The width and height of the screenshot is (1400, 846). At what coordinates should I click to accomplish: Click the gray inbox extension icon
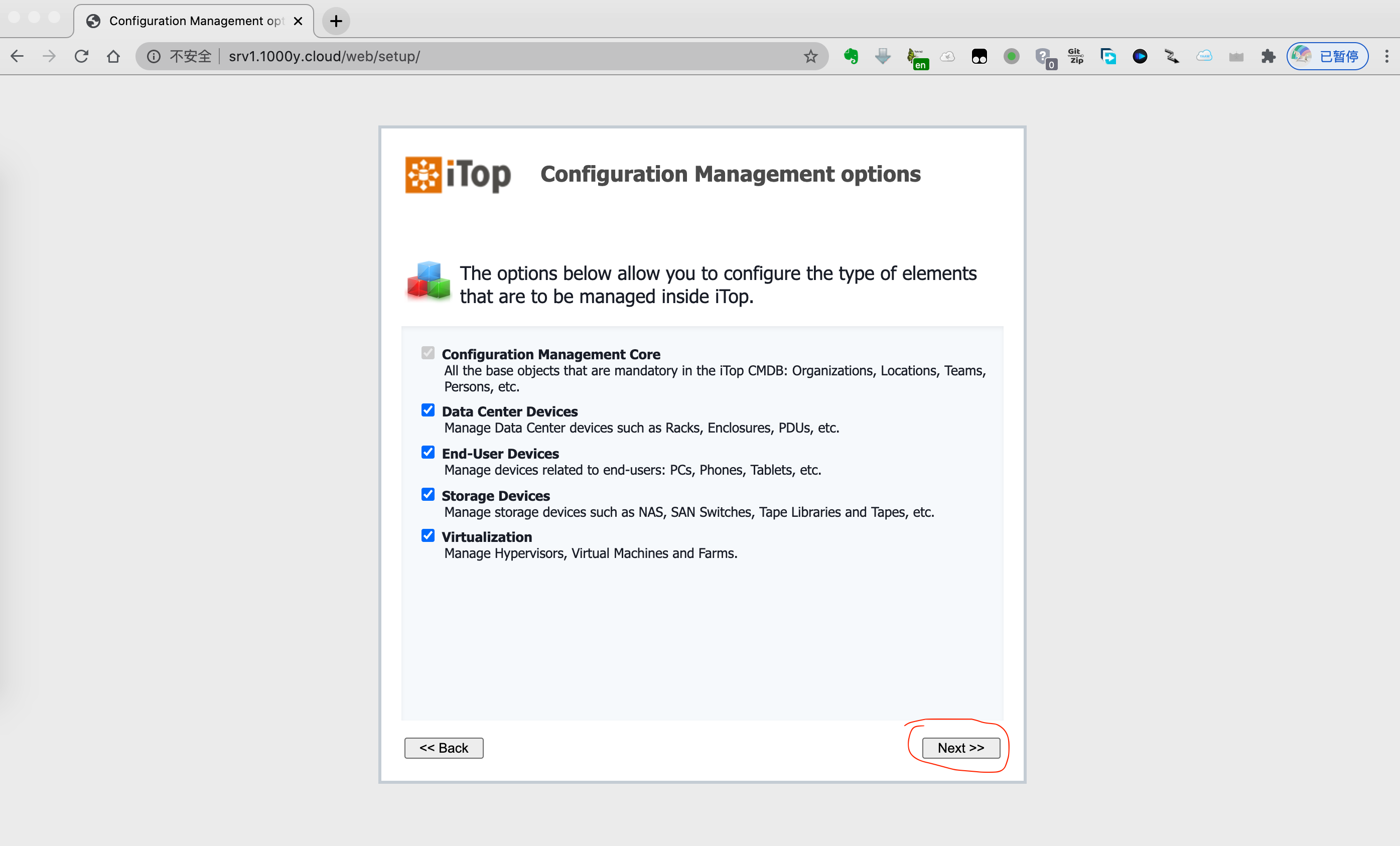[1236, 56]
